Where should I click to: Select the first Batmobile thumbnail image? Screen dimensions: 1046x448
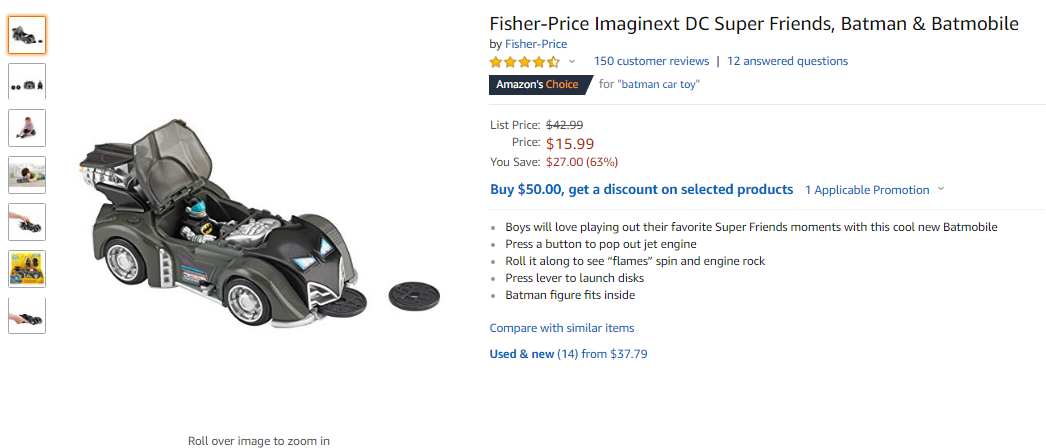coord(27,35)
